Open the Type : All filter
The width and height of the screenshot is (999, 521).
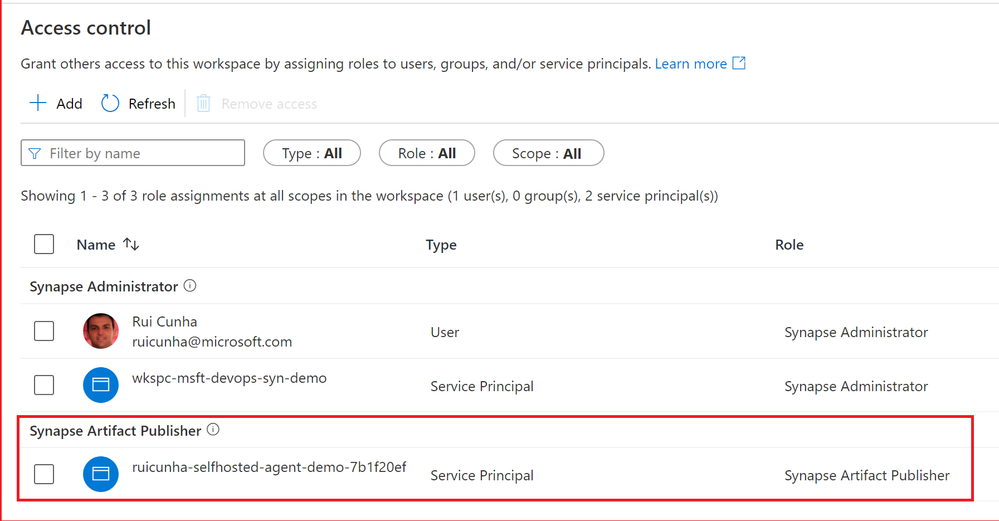312,153
